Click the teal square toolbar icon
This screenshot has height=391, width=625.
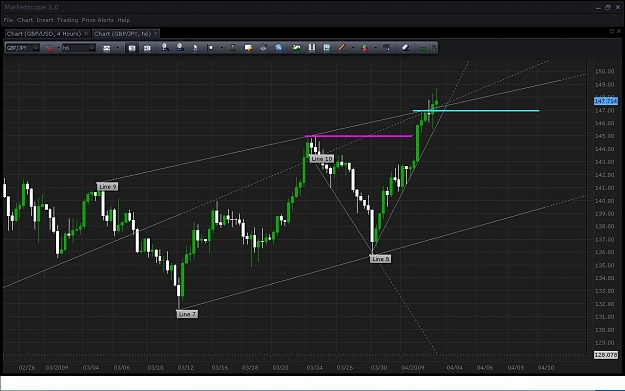point(327,48)
